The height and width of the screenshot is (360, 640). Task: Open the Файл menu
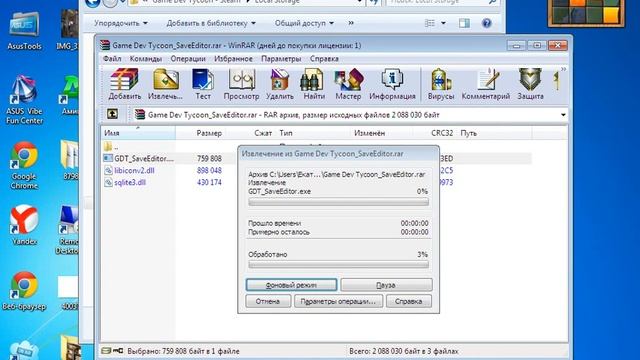point(112,59)
